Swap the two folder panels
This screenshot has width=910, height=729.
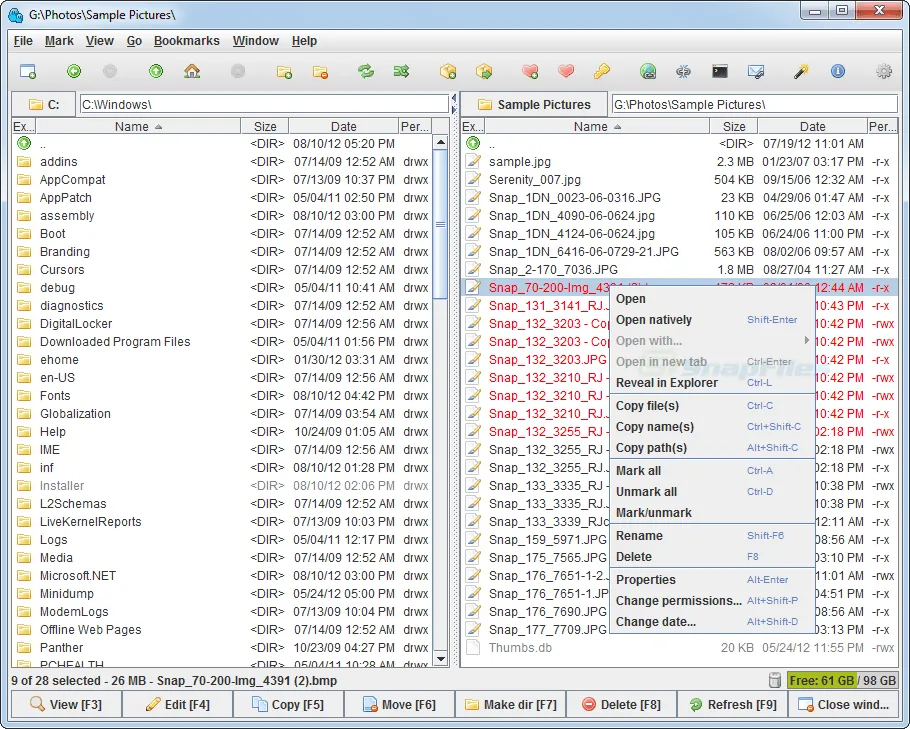tap(366, 71)
